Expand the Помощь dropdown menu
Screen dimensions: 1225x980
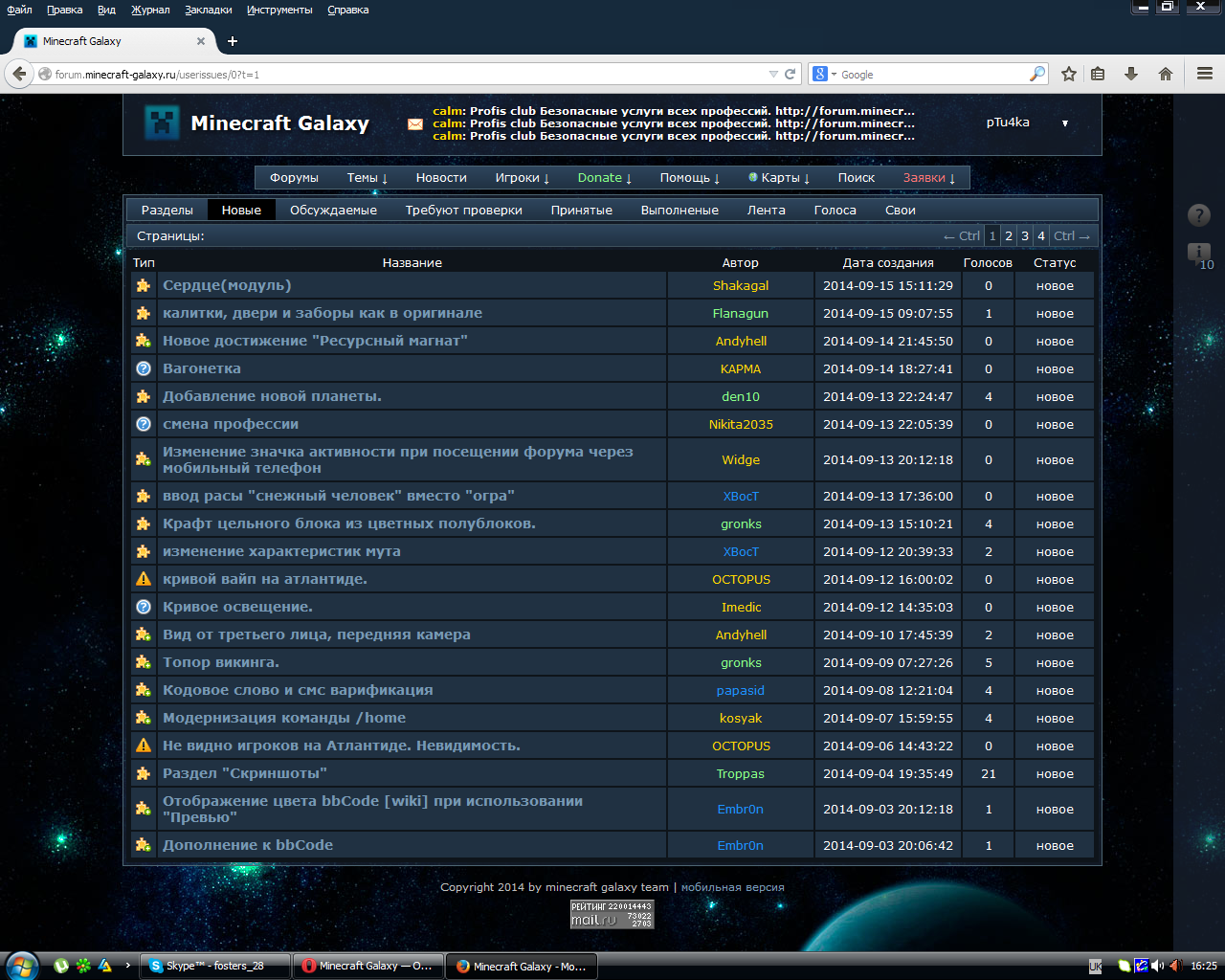click(690, 177)
